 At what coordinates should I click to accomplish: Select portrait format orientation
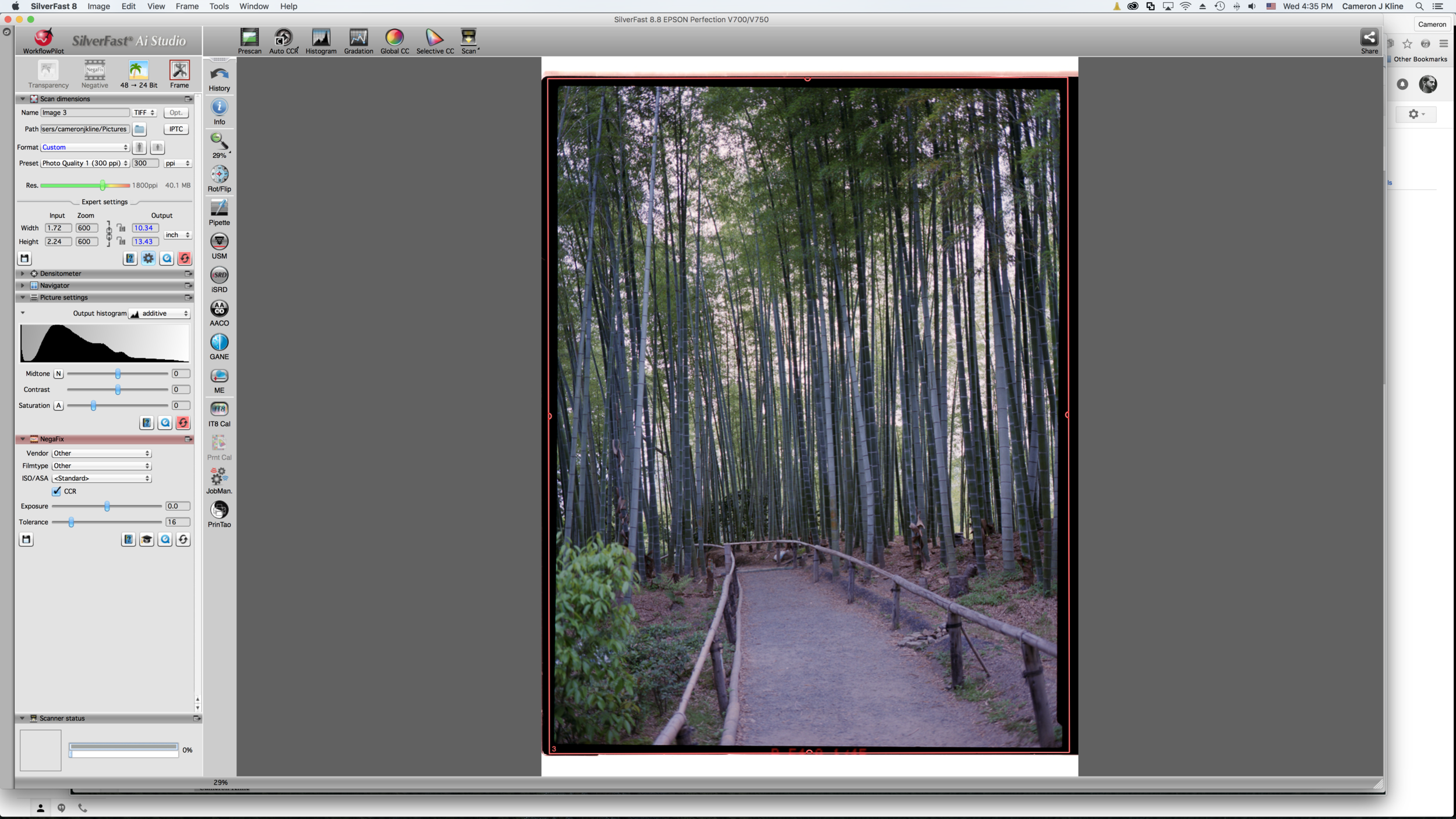click(140, 147)
